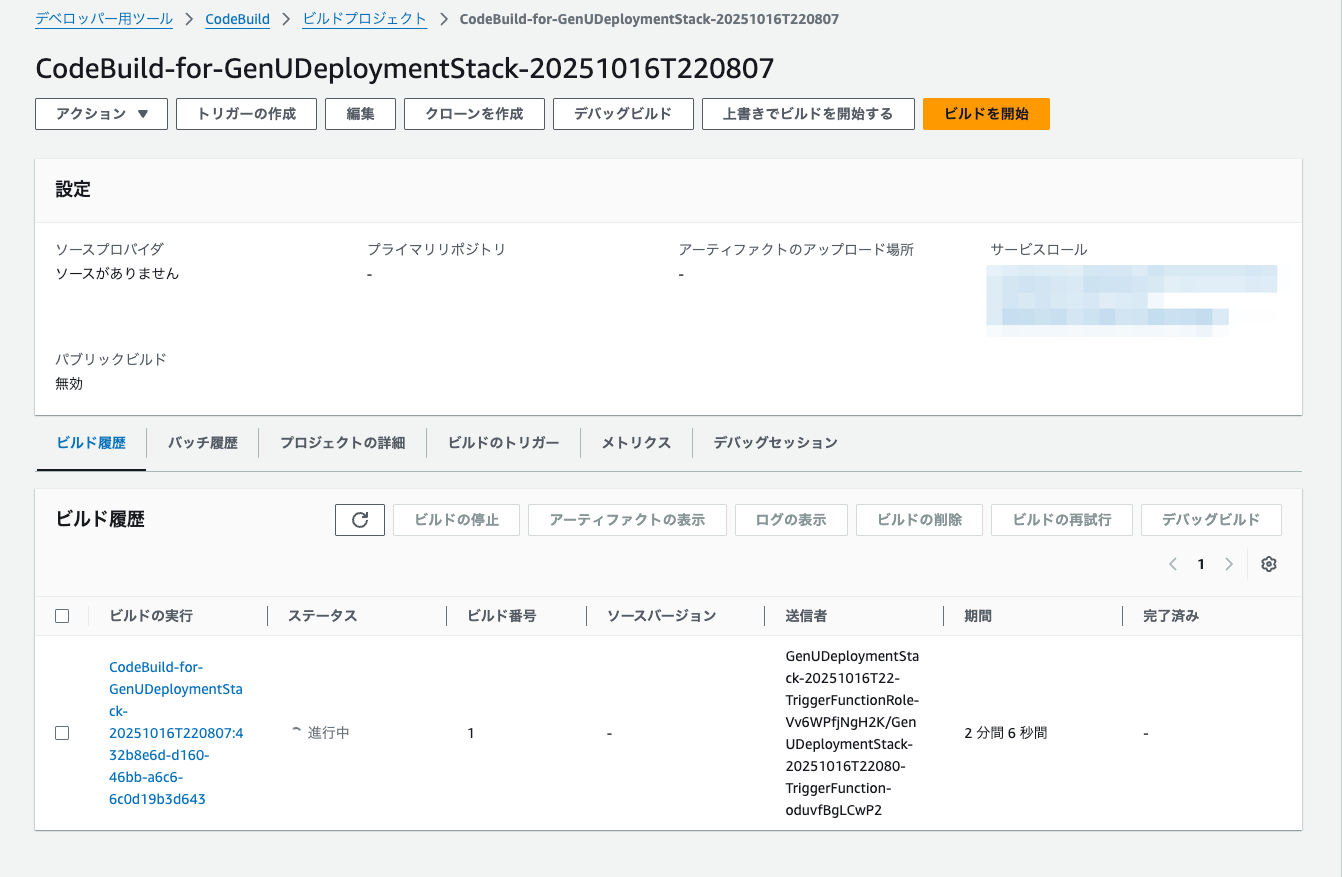Select the デバッグセッション tab
This screenshot has height=877, width=1342.
pyautogui.click(x=775, y=443)
